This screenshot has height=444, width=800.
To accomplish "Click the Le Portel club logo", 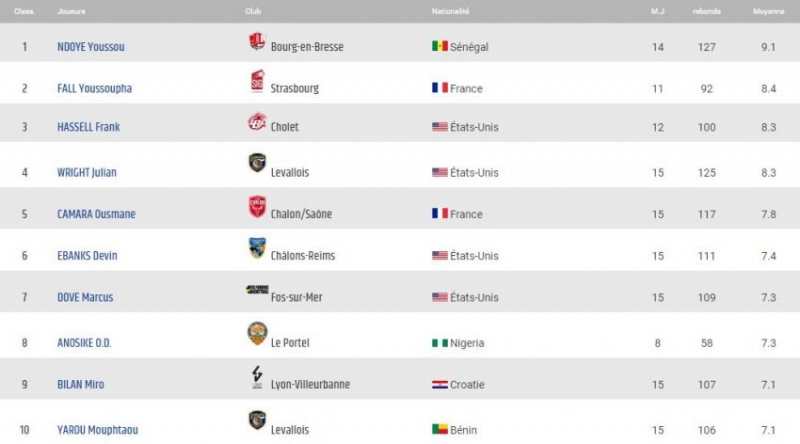I will 257,334.
